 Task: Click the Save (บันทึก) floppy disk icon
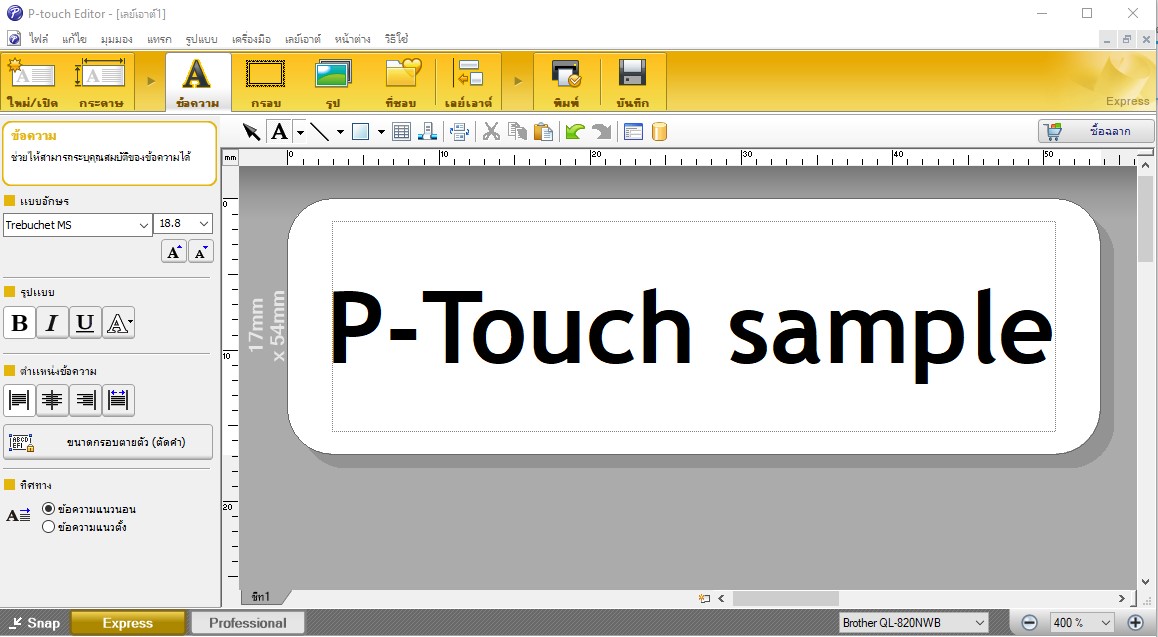pyautogui.click(x=632, y=82)
